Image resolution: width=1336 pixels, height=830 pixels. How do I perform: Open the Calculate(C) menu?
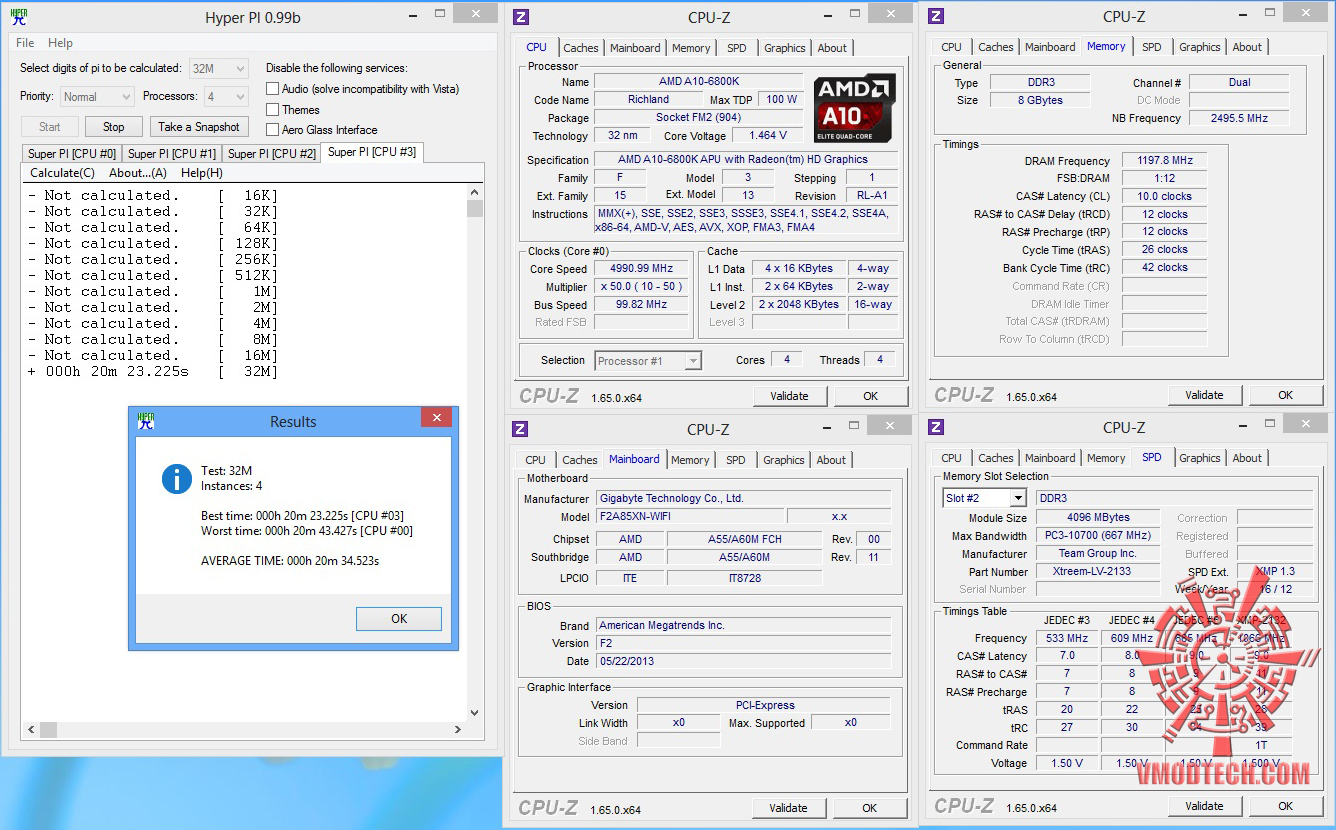click(x=62, y=173)
